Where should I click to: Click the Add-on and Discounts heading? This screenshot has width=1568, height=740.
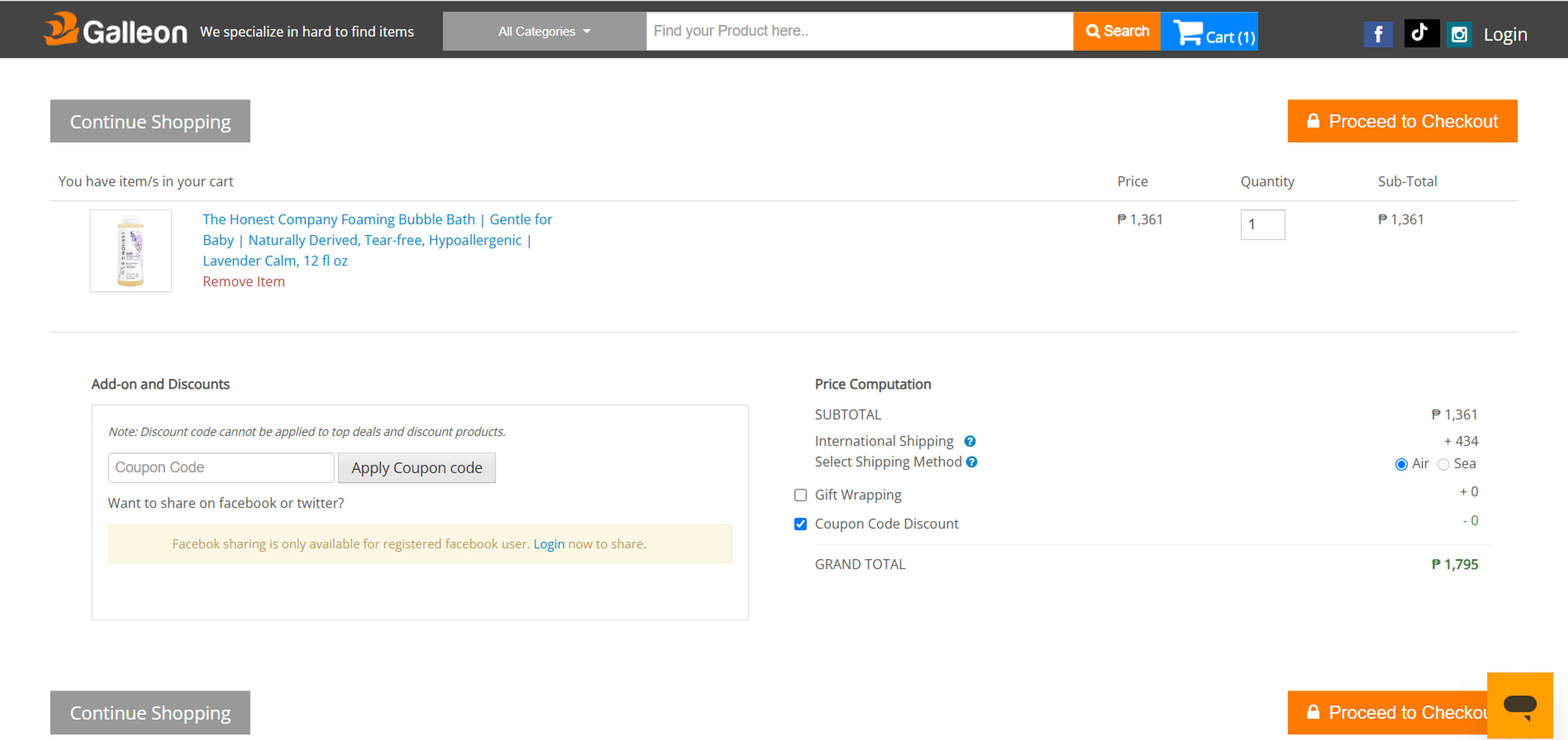(x=160, y=384)
